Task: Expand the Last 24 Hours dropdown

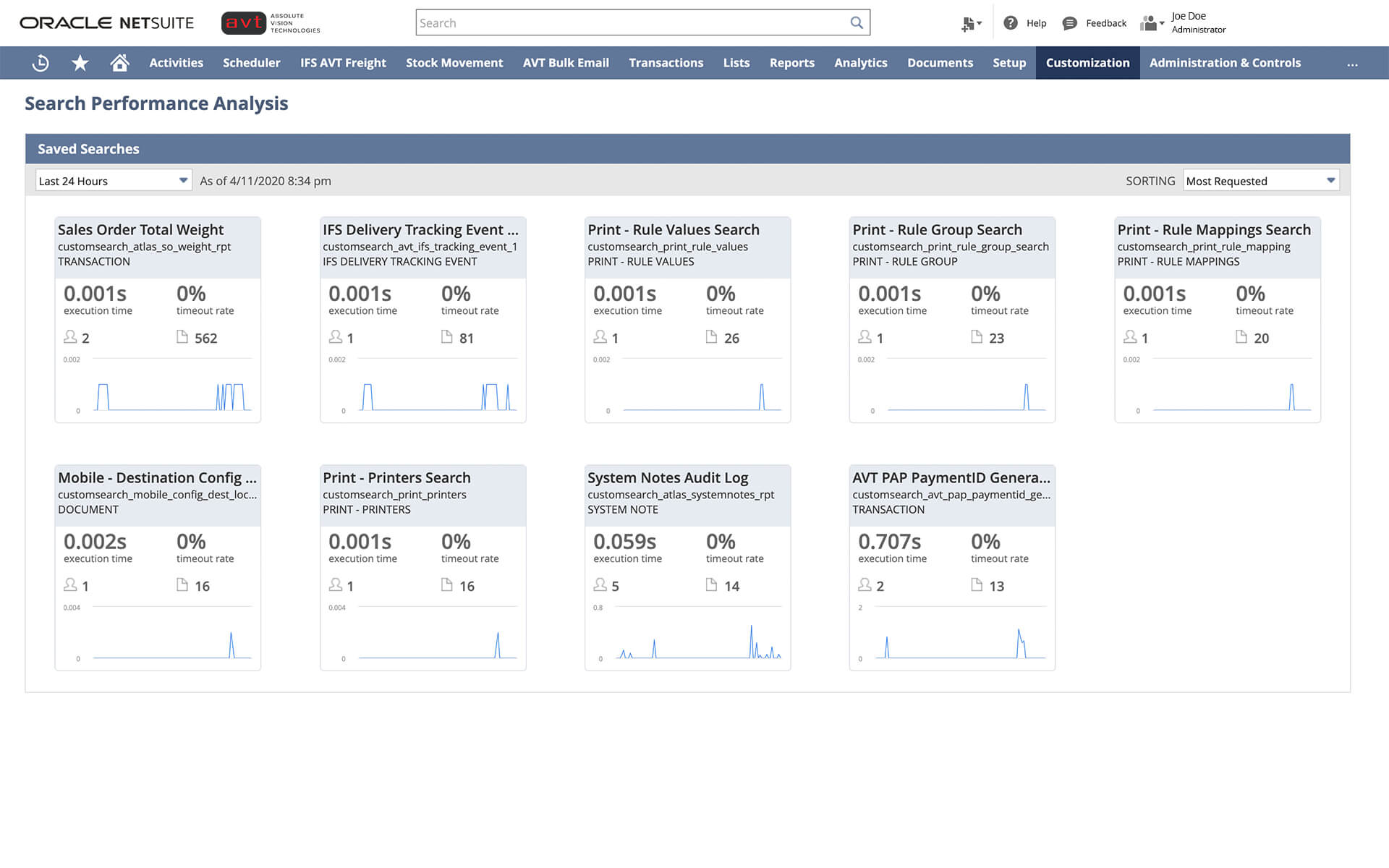Action: pos(114,181)
